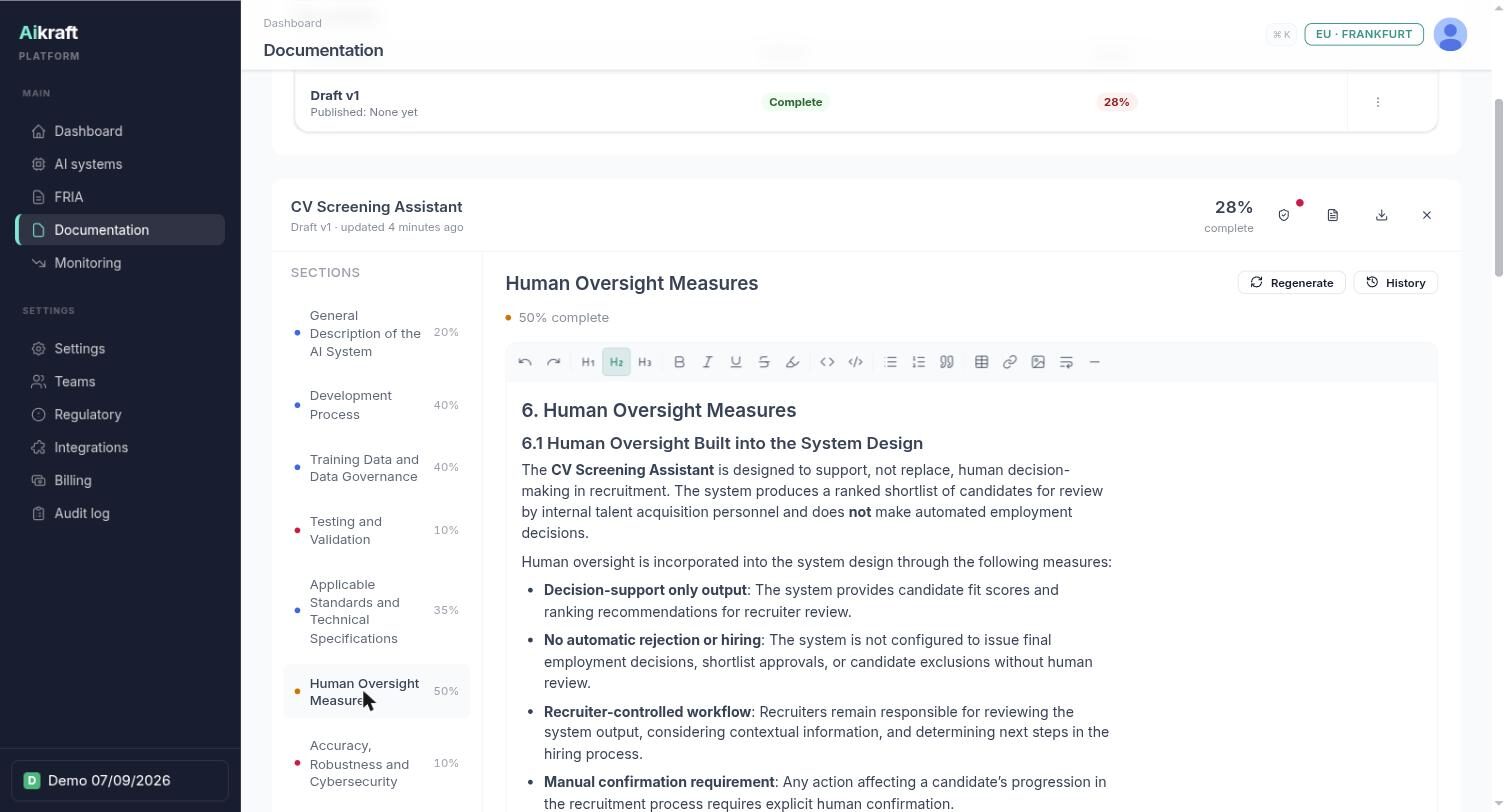Open the user avatar menu

click(x=1450, y=34)
